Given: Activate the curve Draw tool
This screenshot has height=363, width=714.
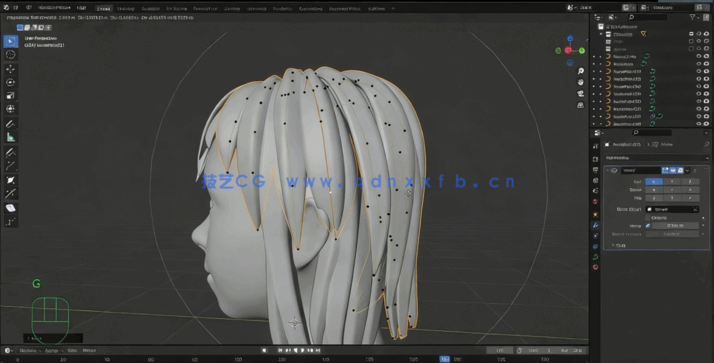Looking at the screenshot, I should click(x=10, y=153).
